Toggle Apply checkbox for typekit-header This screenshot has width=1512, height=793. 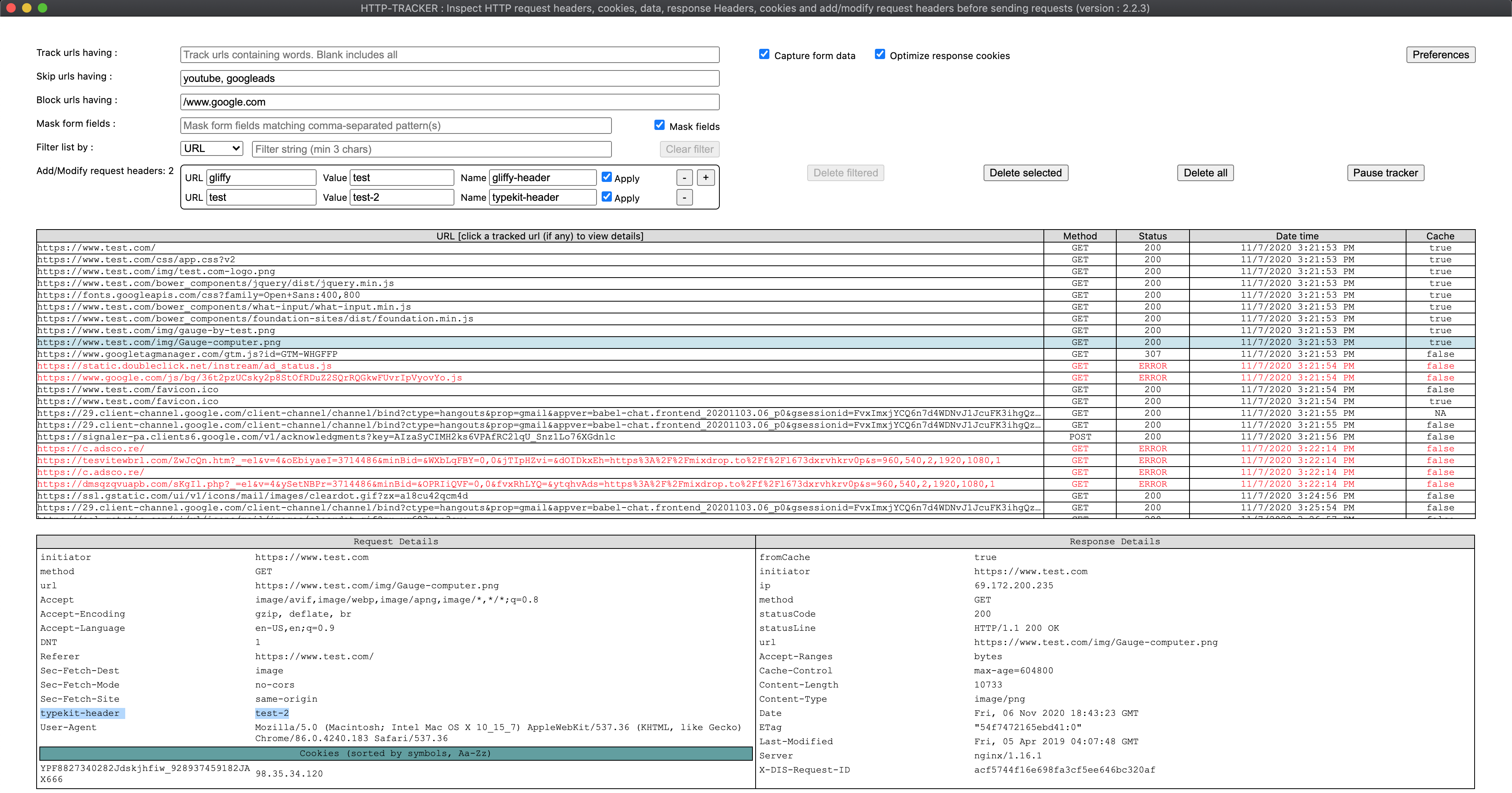pyautogui.click(x=607, y=196)
